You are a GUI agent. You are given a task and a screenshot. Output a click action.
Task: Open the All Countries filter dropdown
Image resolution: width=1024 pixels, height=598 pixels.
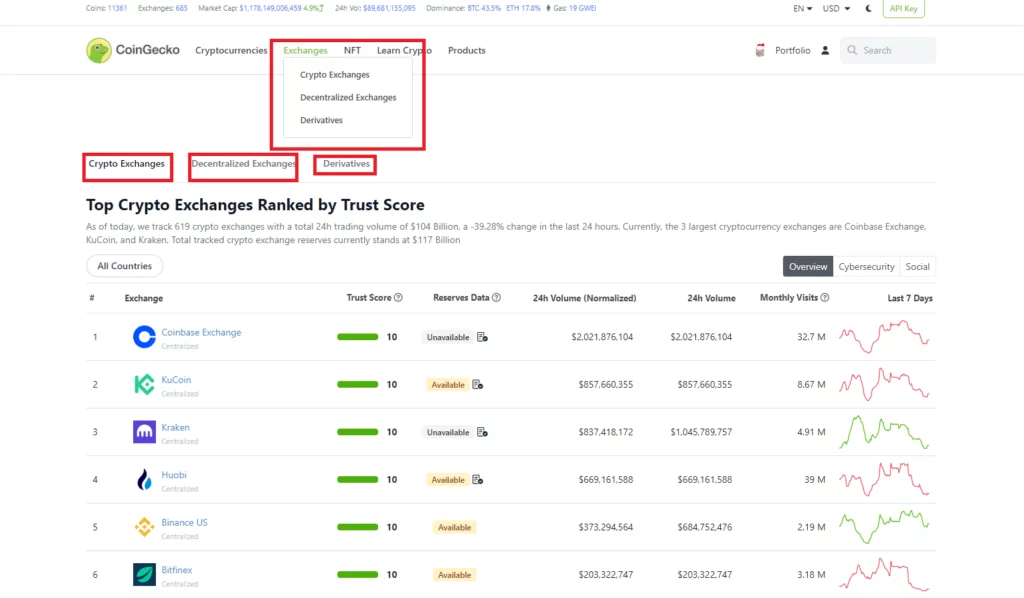click(x=124, y=266)
